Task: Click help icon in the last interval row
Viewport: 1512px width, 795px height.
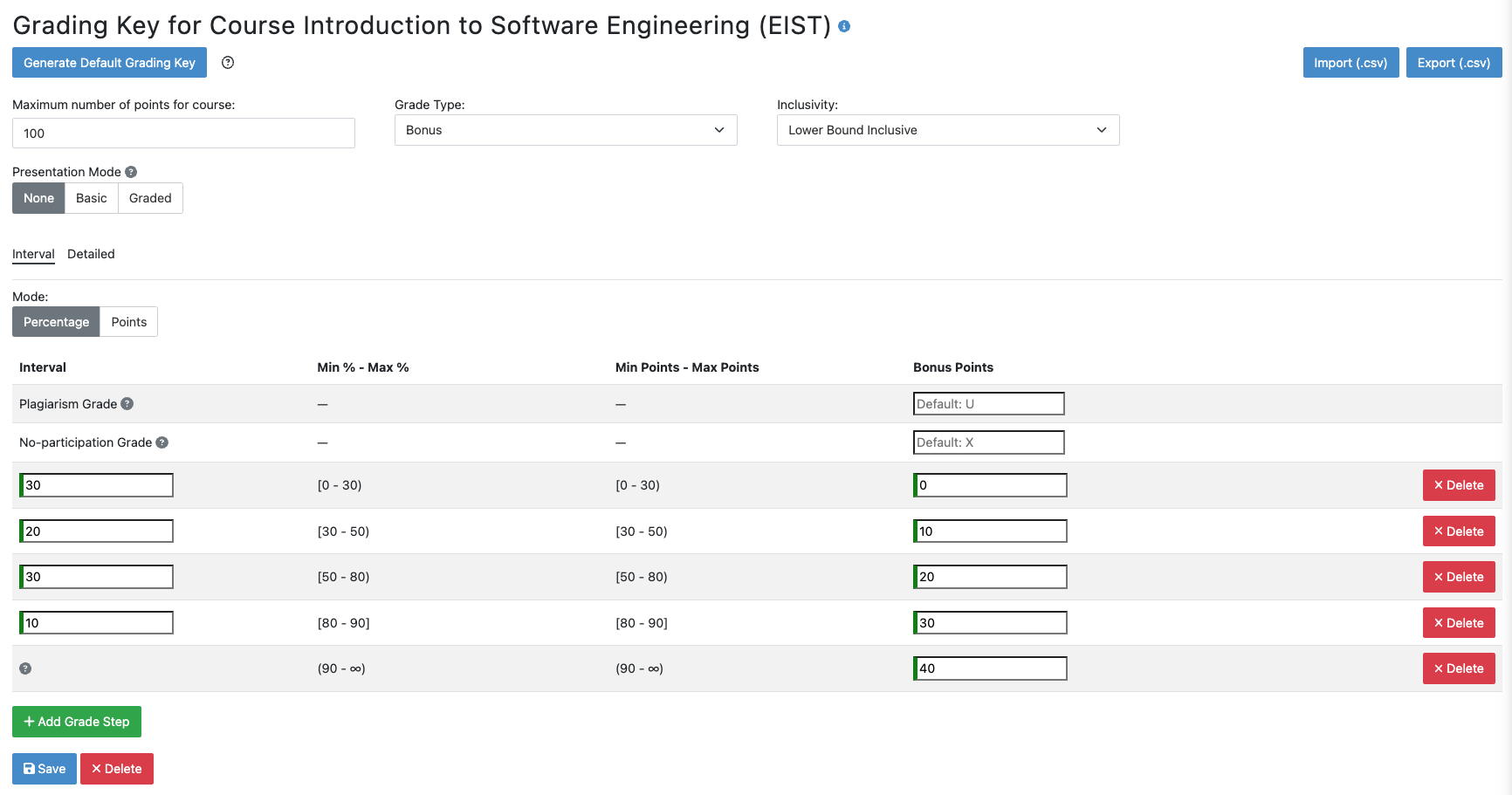Action: (25, 668)
